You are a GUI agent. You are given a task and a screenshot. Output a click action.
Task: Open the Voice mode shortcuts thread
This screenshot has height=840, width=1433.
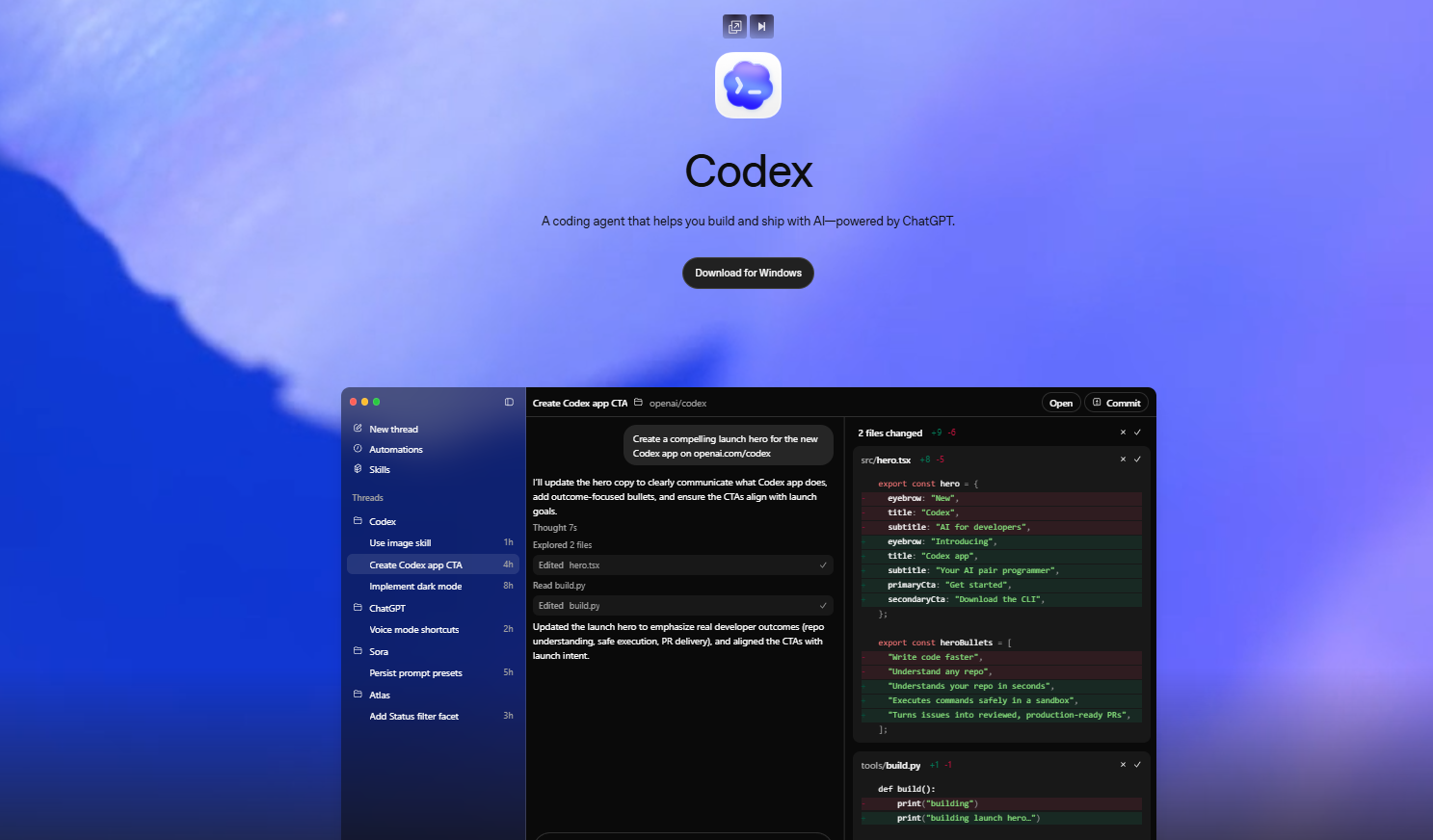pos(433,630)
